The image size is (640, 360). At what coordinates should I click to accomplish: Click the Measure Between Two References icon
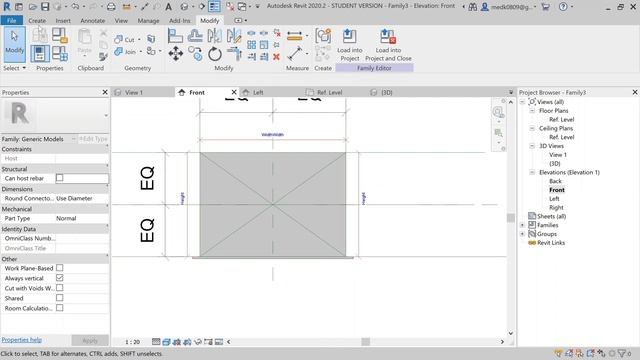pos(294,53)
